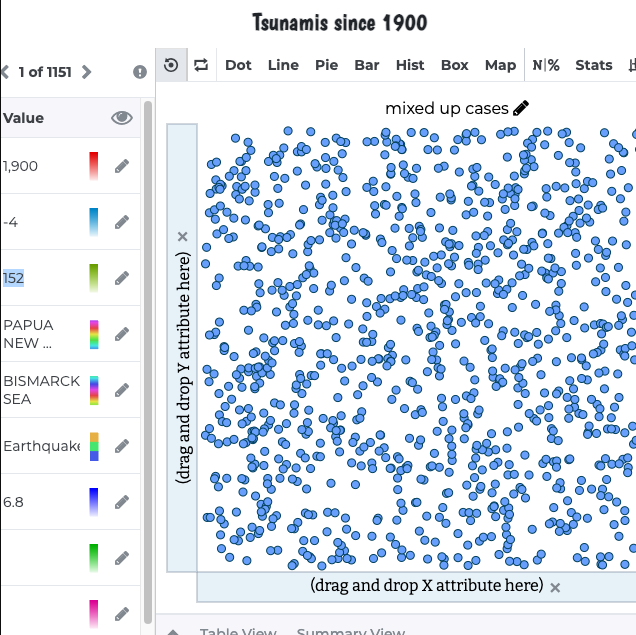The width and height of the screenshot is (636, 635).
Task: Click the highlighted value 152
Action: [x=13, y=278]
